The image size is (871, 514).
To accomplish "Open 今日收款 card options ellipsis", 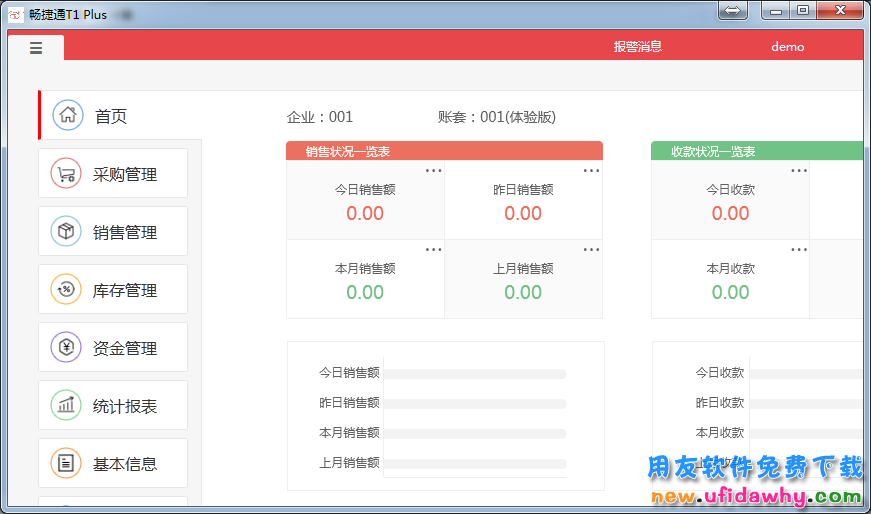I will click(799, 171).
